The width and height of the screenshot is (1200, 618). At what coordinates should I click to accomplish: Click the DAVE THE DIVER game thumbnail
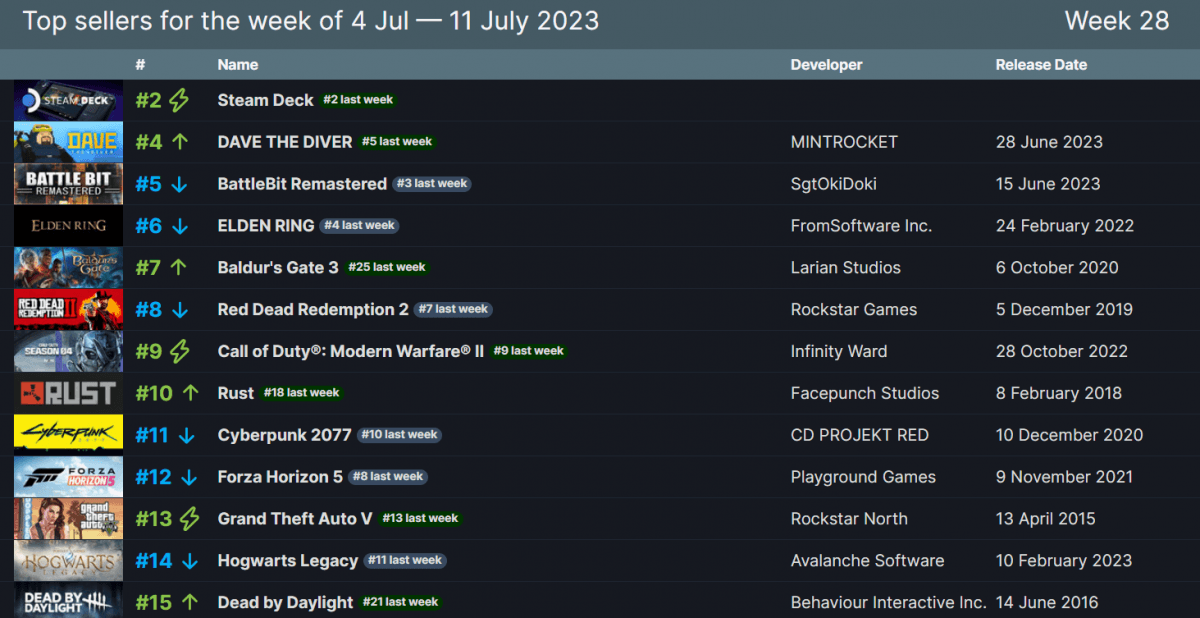coord(68,142)
